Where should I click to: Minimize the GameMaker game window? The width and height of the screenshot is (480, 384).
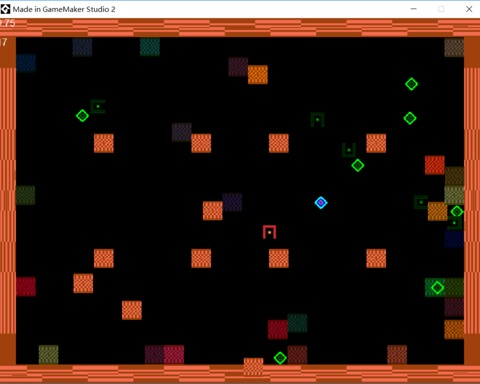(x=414, y=9)
